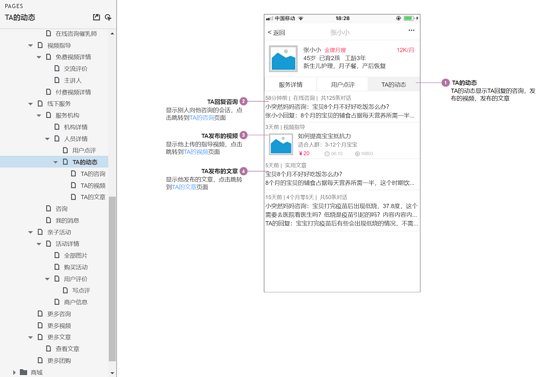Click purple annotation marker number 1
Image resolution: width=550 pixels, height=377 pixels.
pyautogui.click(x=445, y=83)
